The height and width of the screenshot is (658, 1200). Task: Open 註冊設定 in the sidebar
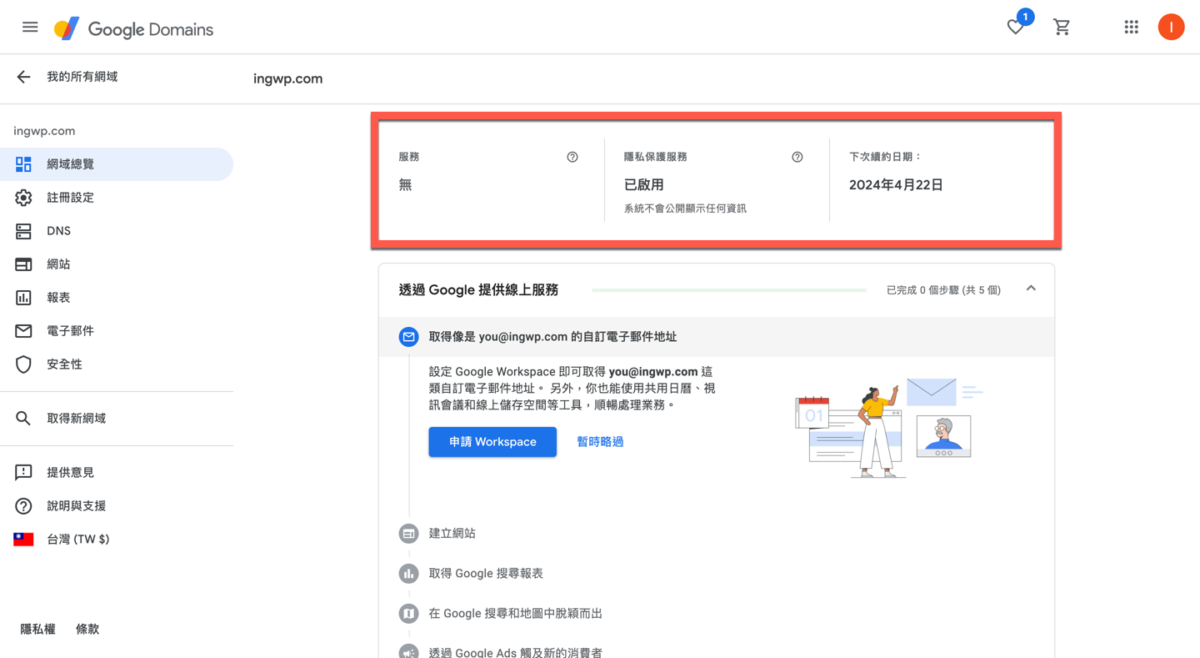coord(116,198)
